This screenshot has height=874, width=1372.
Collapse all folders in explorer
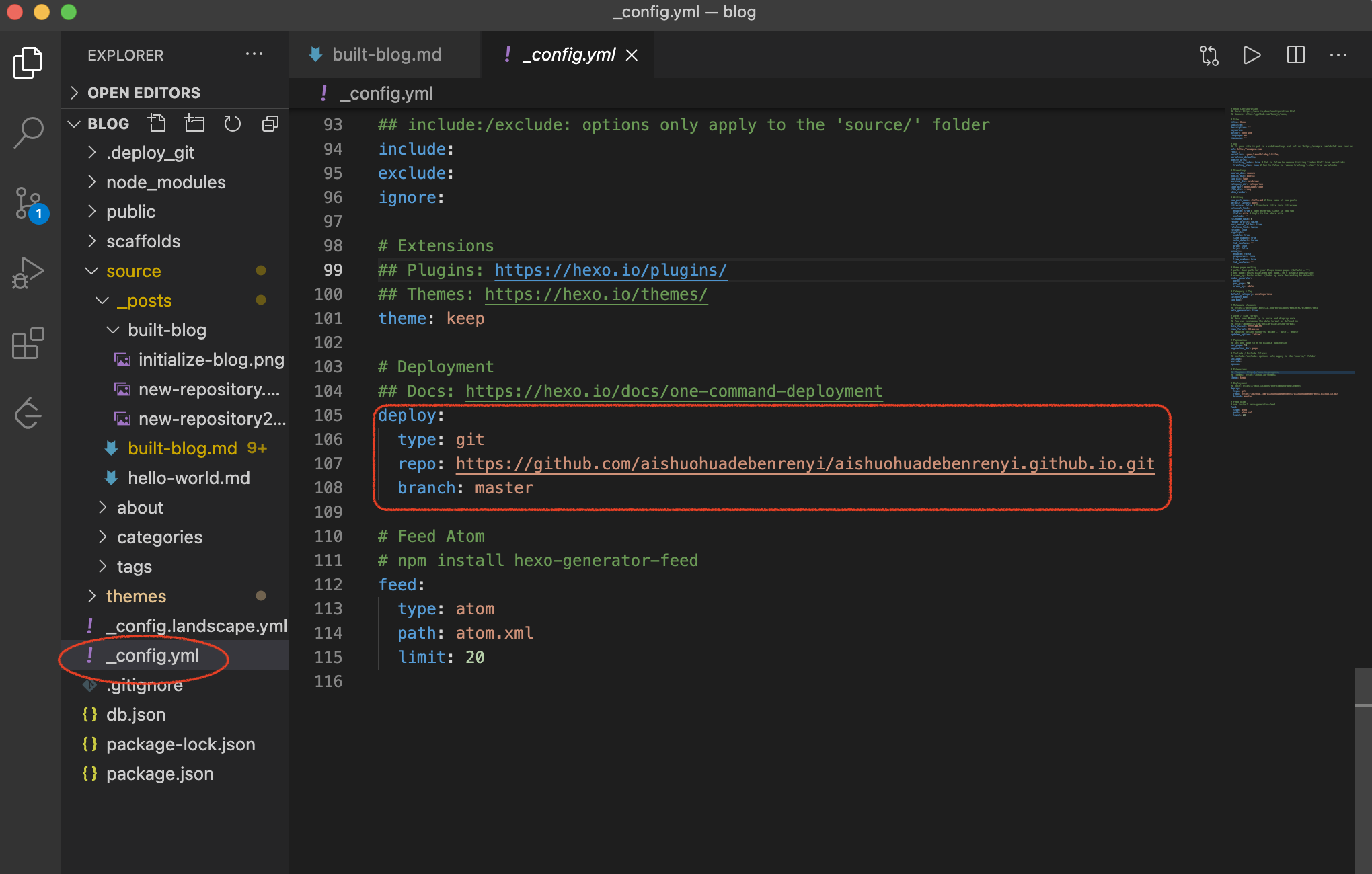click(270, 124)
